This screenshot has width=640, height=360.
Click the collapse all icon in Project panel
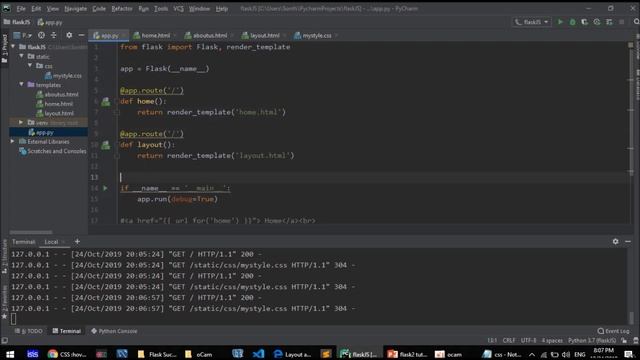pos(53,36)
